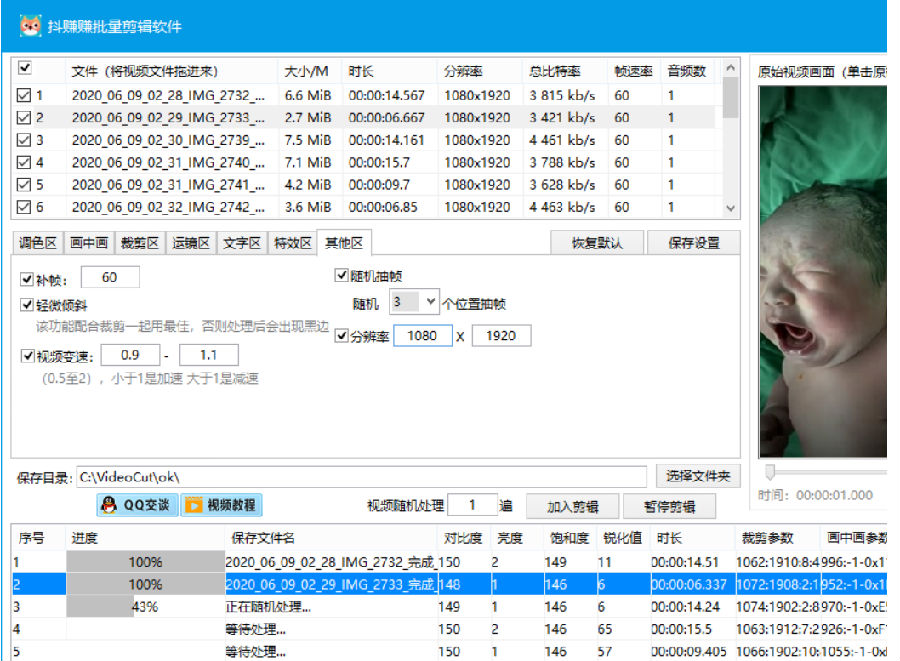Disable the 轻微倾斜 slight tilt option
The height and width of the screenshot is (661, 900).
(x=27, y=305)
